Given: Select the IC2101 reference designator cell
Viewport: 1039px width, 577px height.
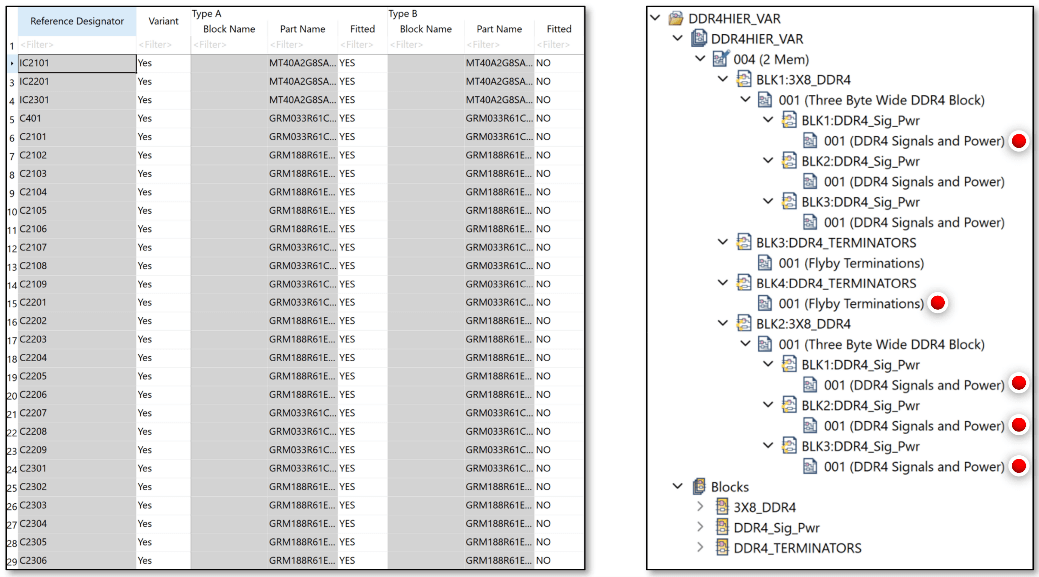Looking at the screenshot, I should point(77,63).
